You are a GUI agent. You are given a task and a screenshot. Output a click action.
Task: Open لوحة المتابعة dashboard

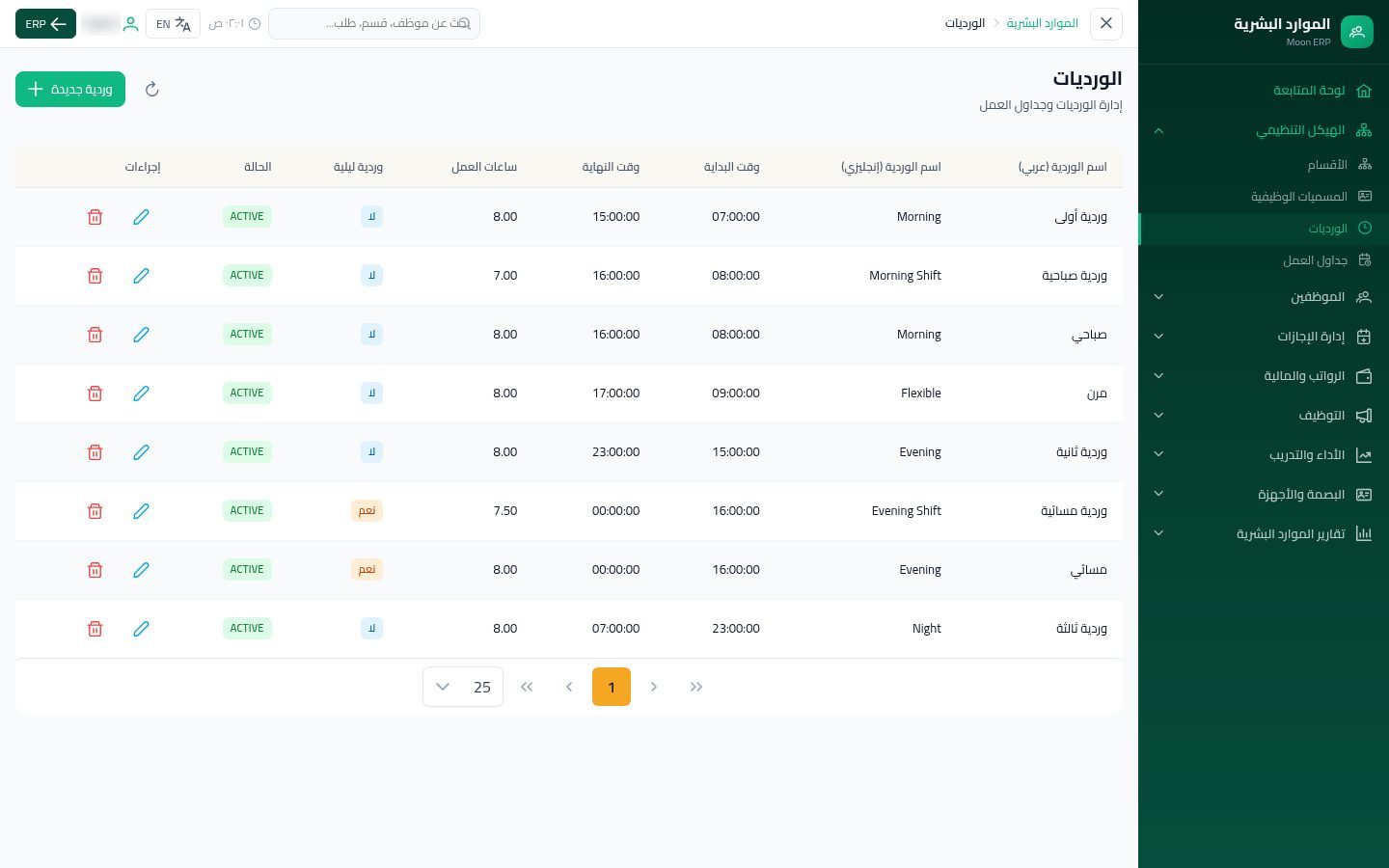click(x=1264, y=91)
